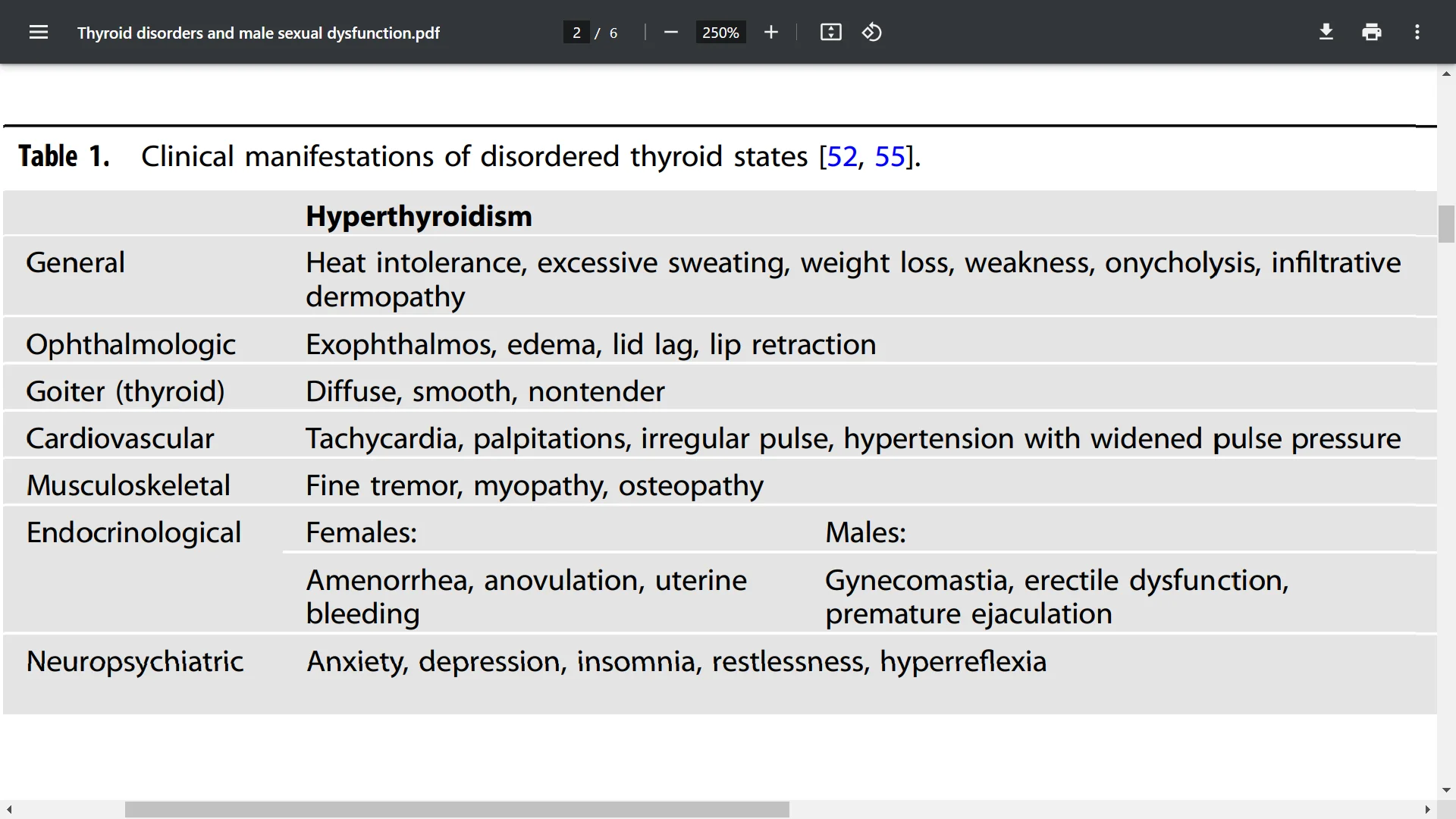Click the 'Males:' subheading
1456x819 pixels.
(865, 532)
